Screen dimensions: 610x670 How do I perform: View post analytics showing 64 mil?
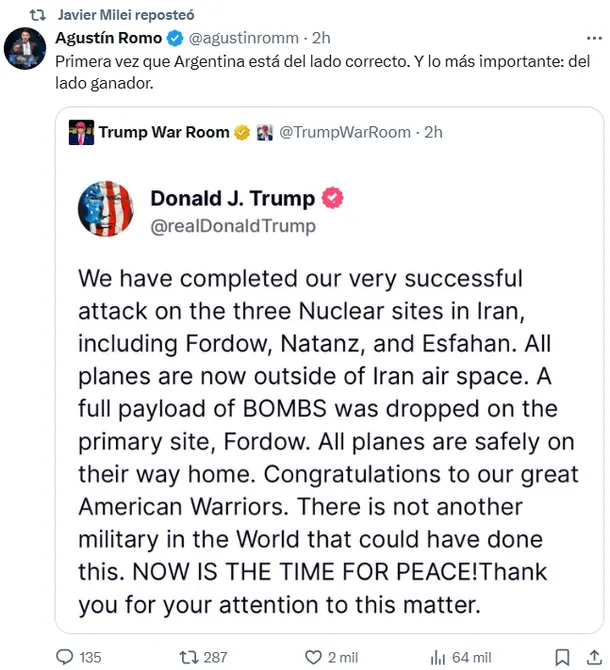[x=437, y=657]
